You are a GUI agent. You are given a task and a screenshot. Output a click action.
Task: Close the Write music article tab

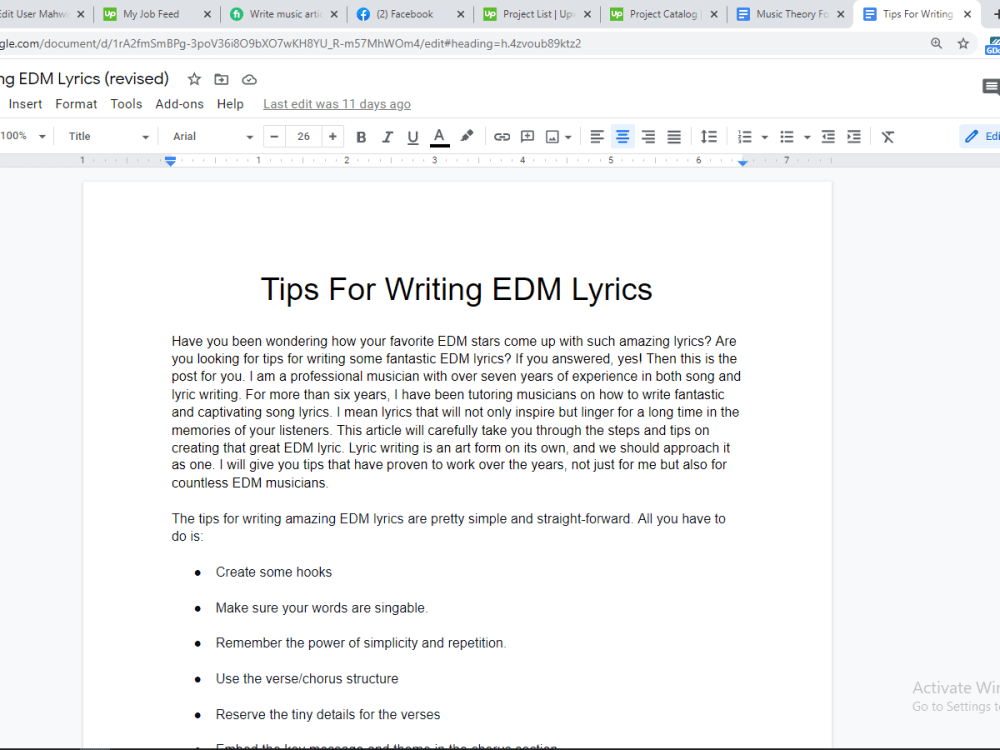[x=334, y=14]
